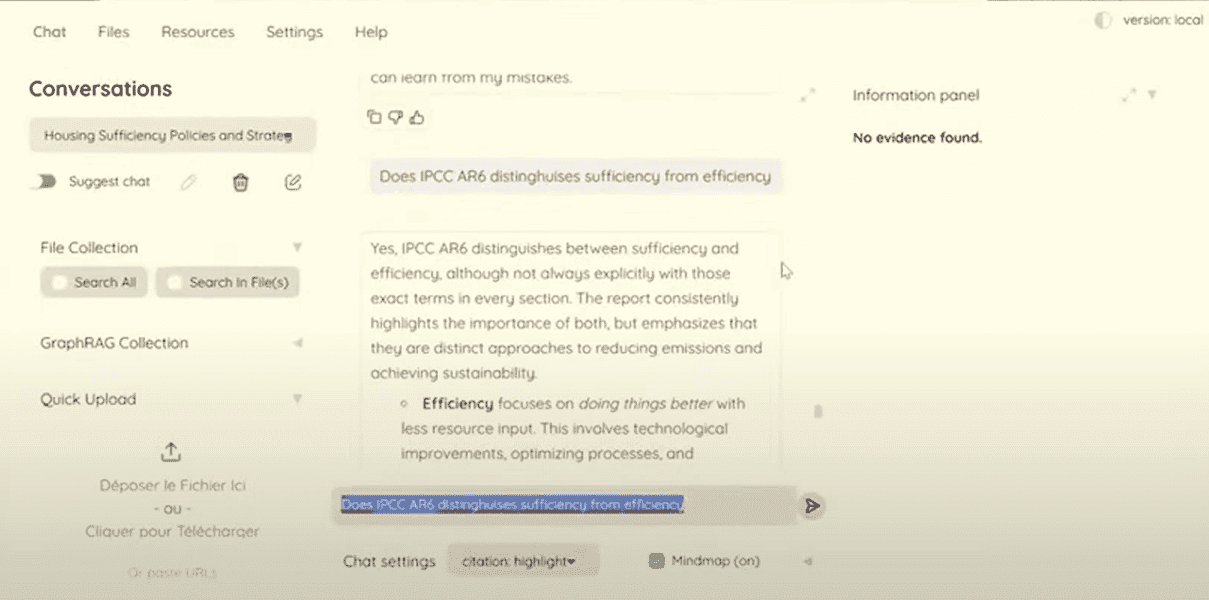This screenshot has height=600, width=1209.
Task: Click the dark/light theme toggle icon
Action: pyautogui.click(x=1104, y=20)
